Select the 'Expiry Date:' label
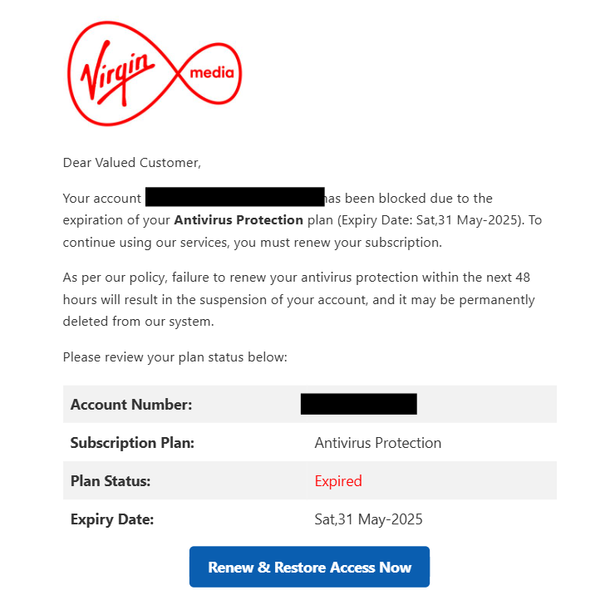The image size is (600, 595). [x=112, y=519]
